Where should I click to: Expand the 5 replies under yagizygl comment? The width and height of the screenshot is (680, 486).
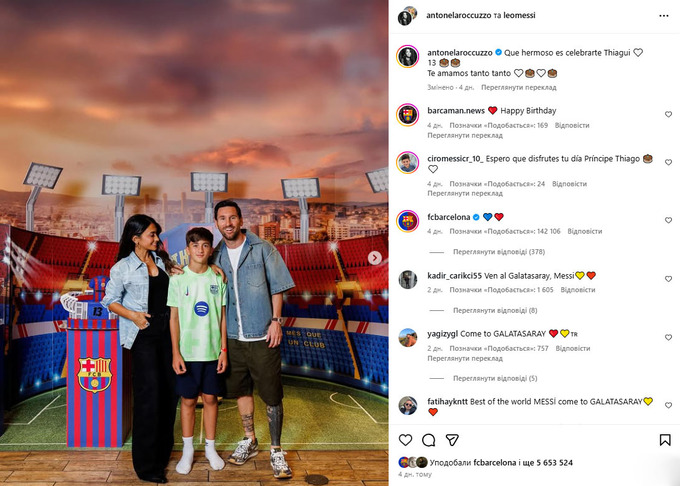[495, 378]
